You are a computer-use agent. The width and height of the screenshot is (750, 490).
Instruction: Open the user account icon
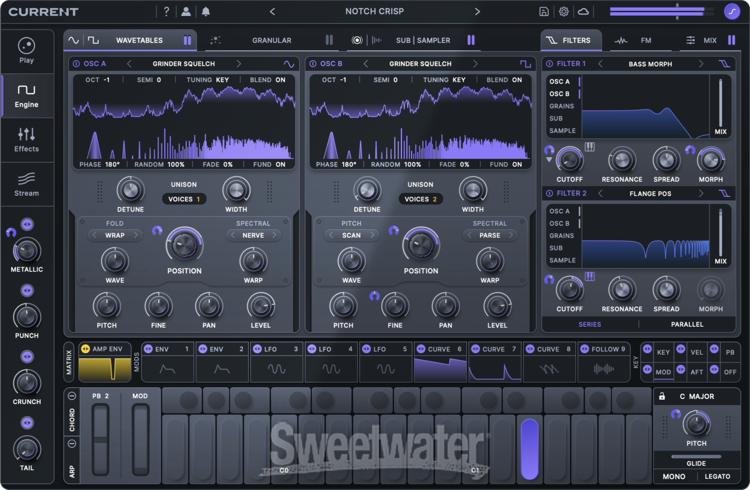186,11
